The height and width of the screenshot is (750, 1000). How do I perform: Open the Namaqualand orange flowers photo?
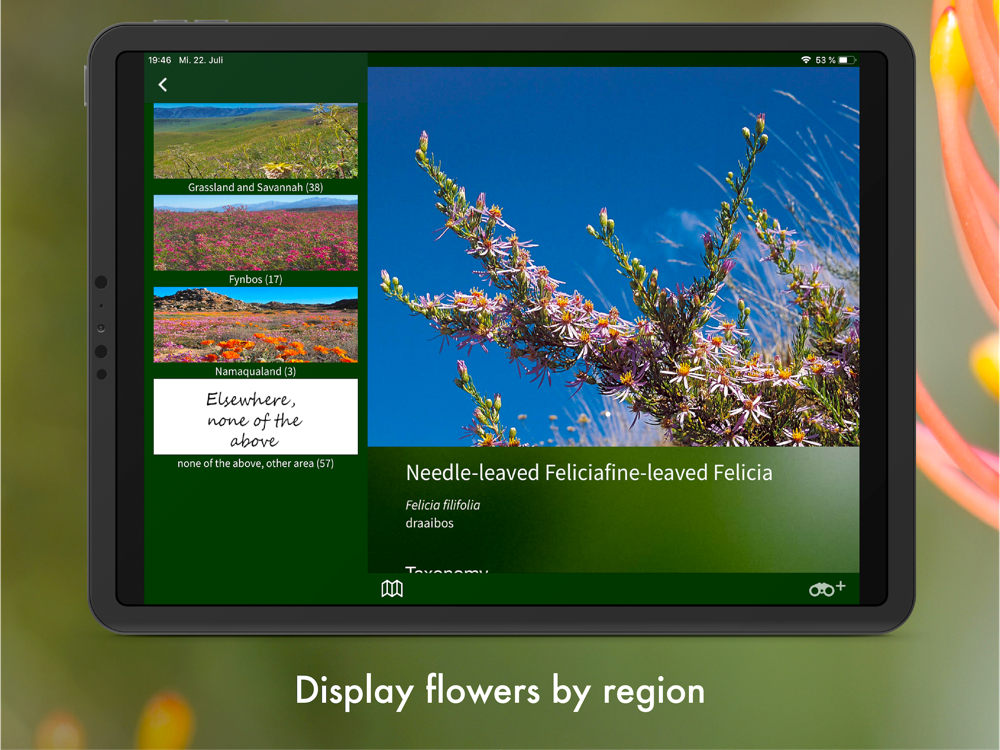(256, 325)
